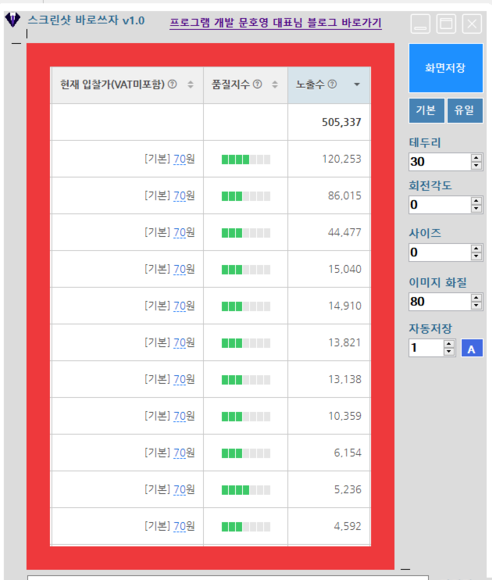Click quality bar in 120,253 row
This screenshot has height=580, width=492.
point(246,159)
